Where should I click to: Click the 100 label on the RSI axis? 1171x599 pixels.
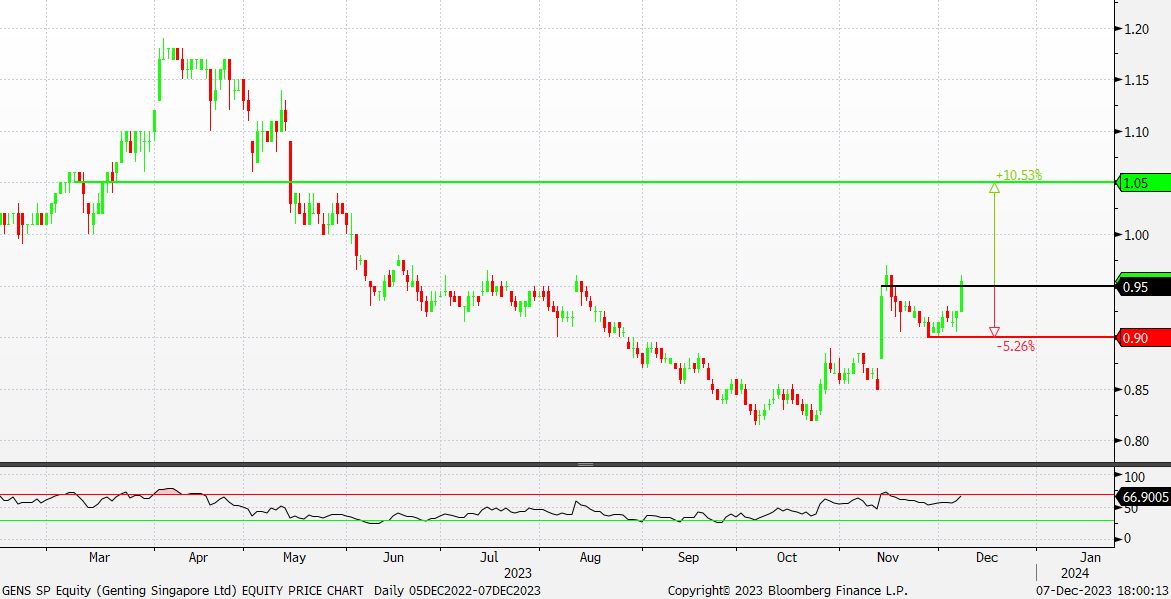(x=1134, y=477)
